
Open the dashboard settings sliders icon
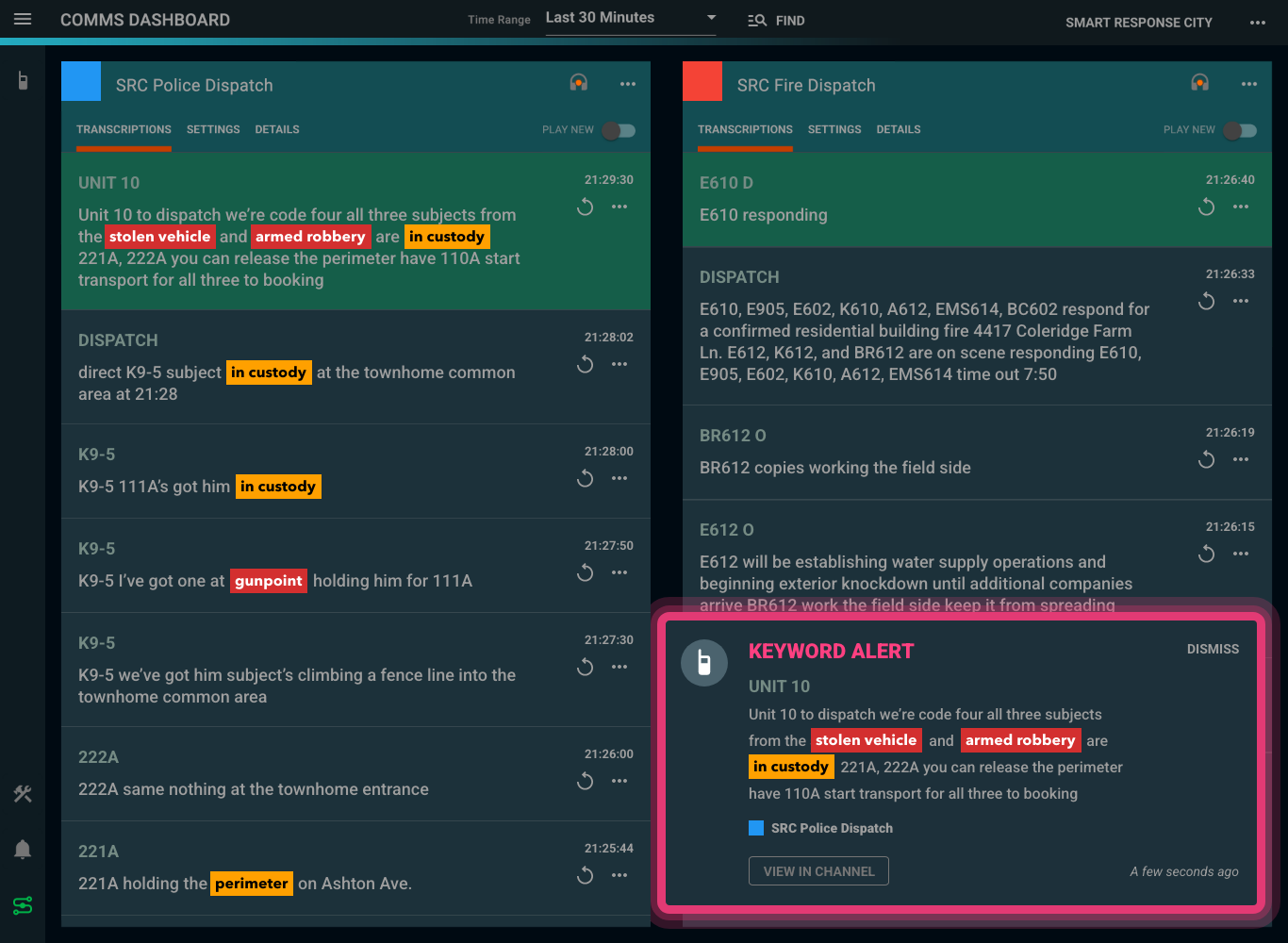[x=23, y=905]
